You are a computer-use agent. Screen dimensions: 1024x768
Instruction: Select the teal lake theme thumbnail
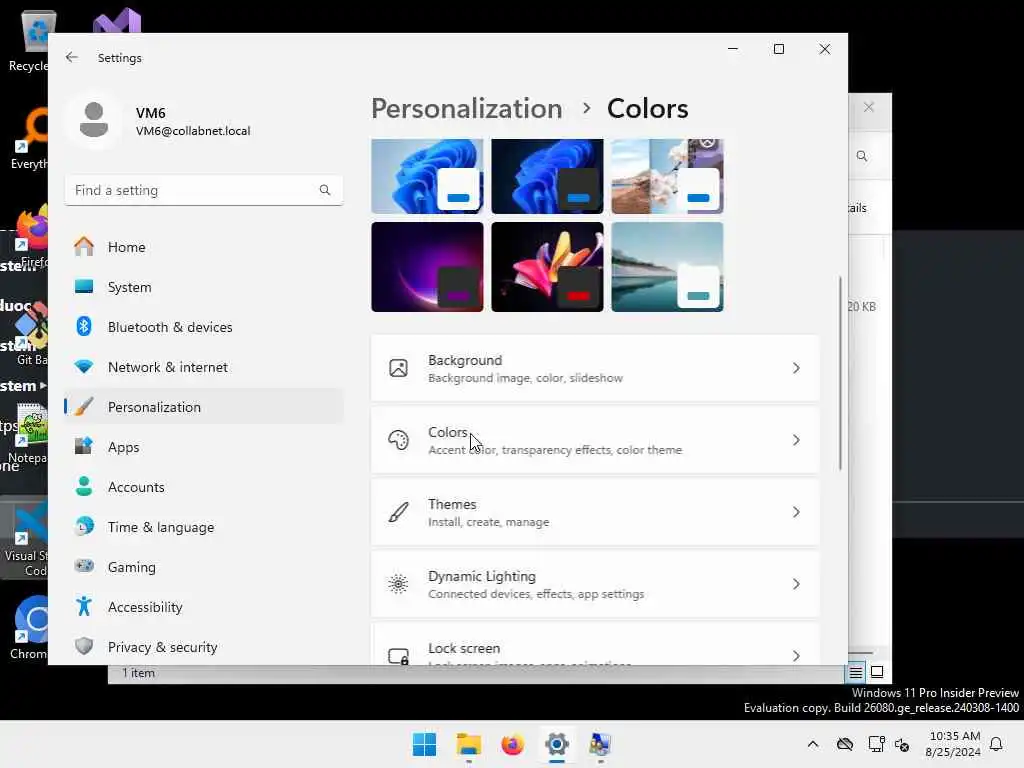tap(667, 266)
